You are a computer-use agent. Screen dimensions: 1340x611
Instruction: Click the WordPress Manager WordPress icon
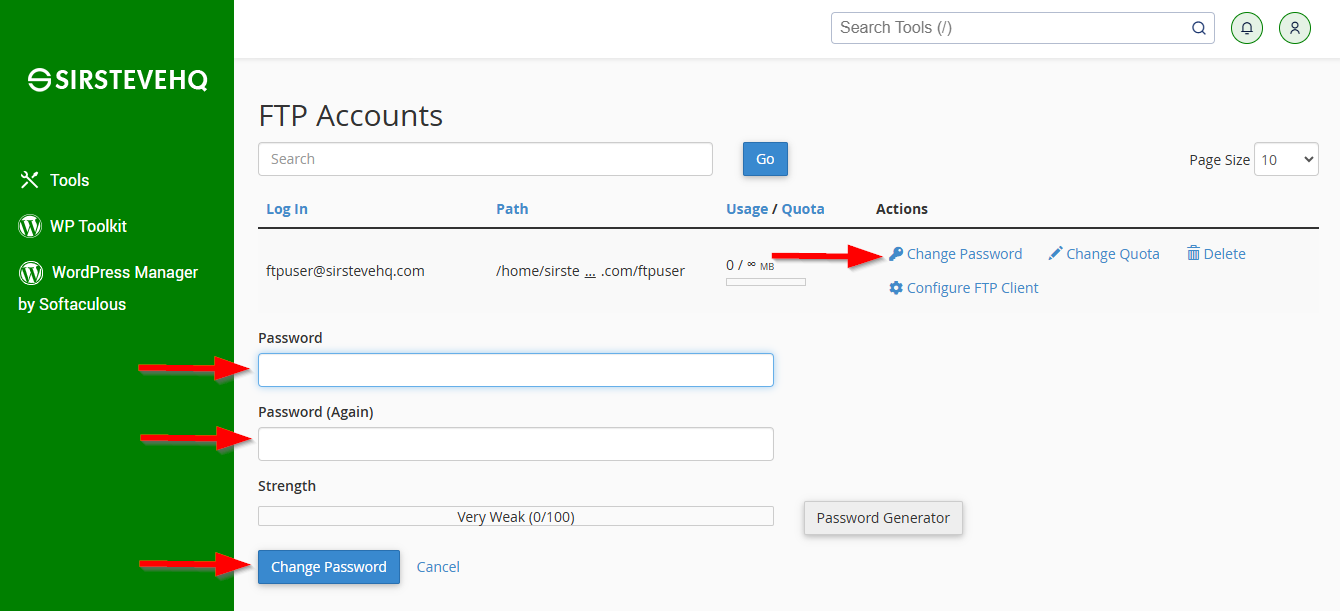[x=30, y=272]
